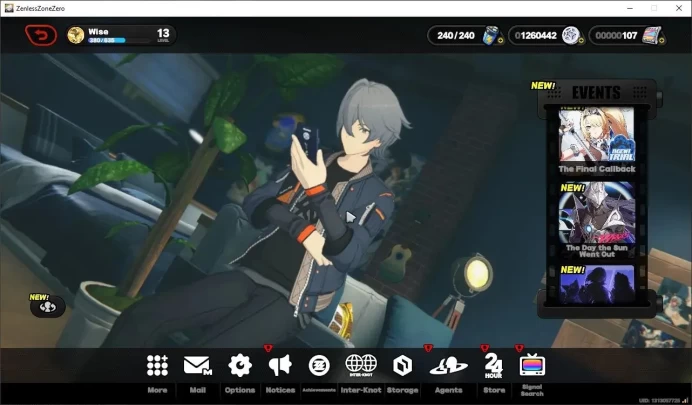Viewport: 692px width, 405px height.
Task: Minimize the ZenlessZoneZero window
Action: point(630,8)
